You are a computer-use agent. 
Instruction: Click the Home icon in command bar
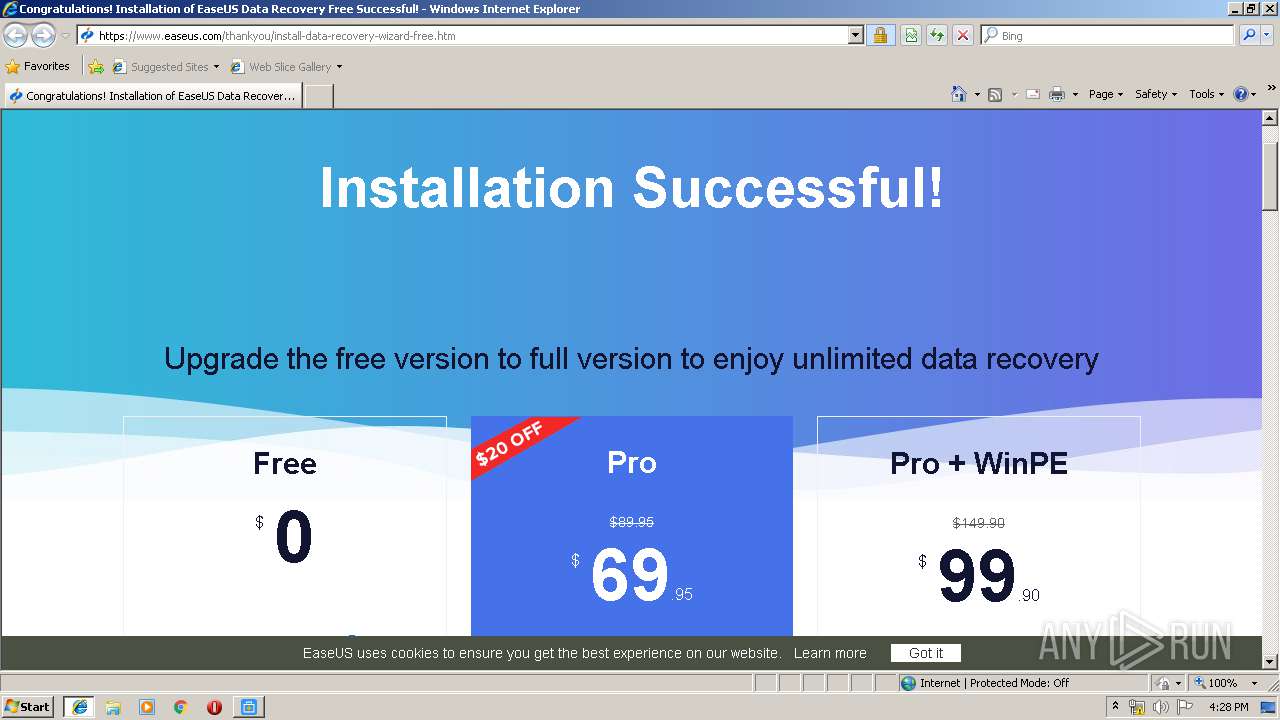click(958, 94)
